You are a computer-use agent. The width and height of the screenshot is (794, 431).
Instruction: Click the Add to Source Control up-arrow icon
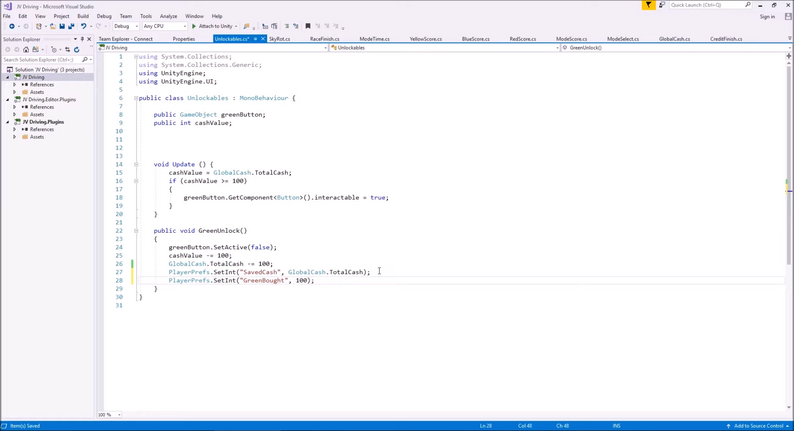point(728,426)
